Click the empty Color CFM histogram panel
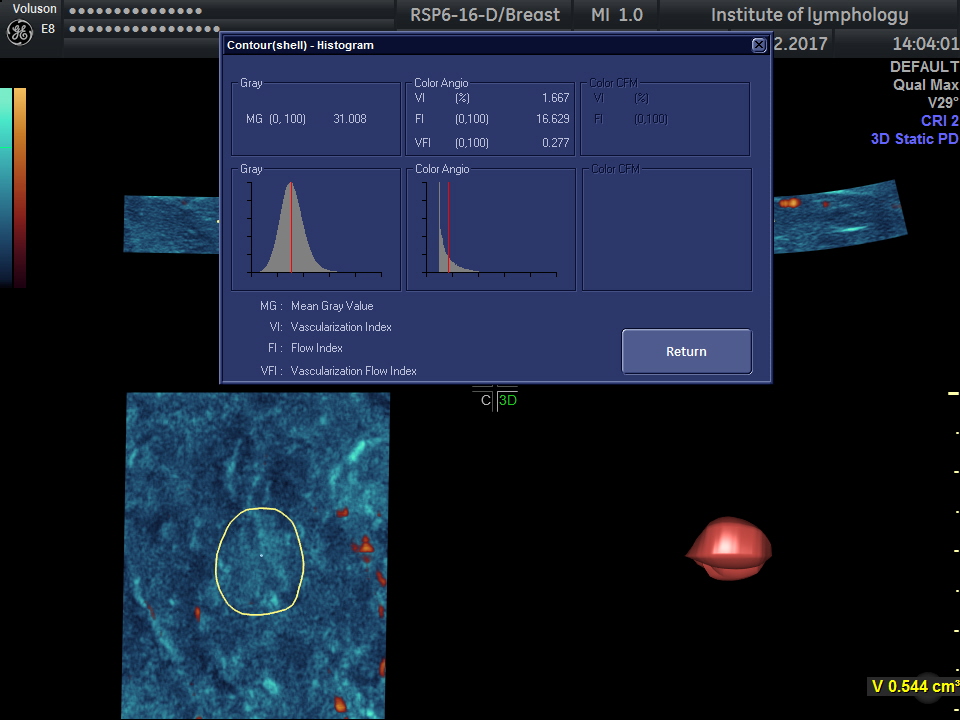The height and width of the screenshot is (720, 960). (x=666, y=229)
